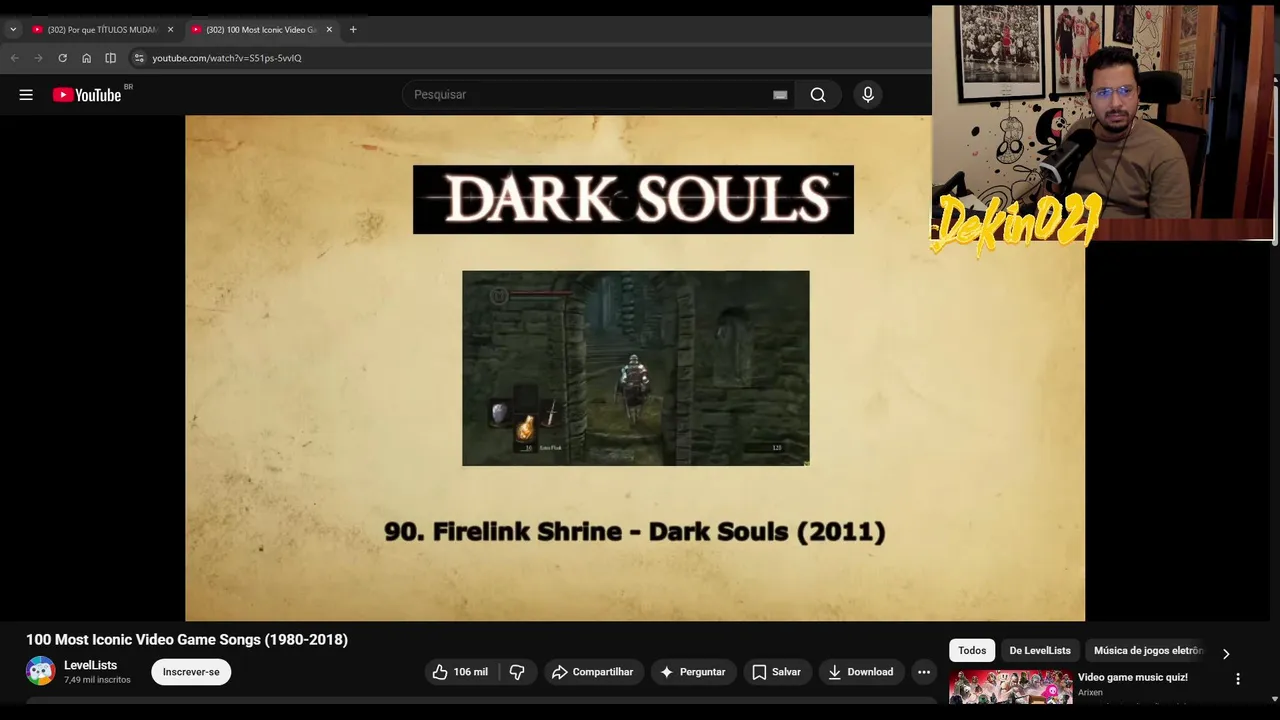
Task: Expand the tab search dropdown arrow
Action: pyautogui.click(x=13, y=30)
